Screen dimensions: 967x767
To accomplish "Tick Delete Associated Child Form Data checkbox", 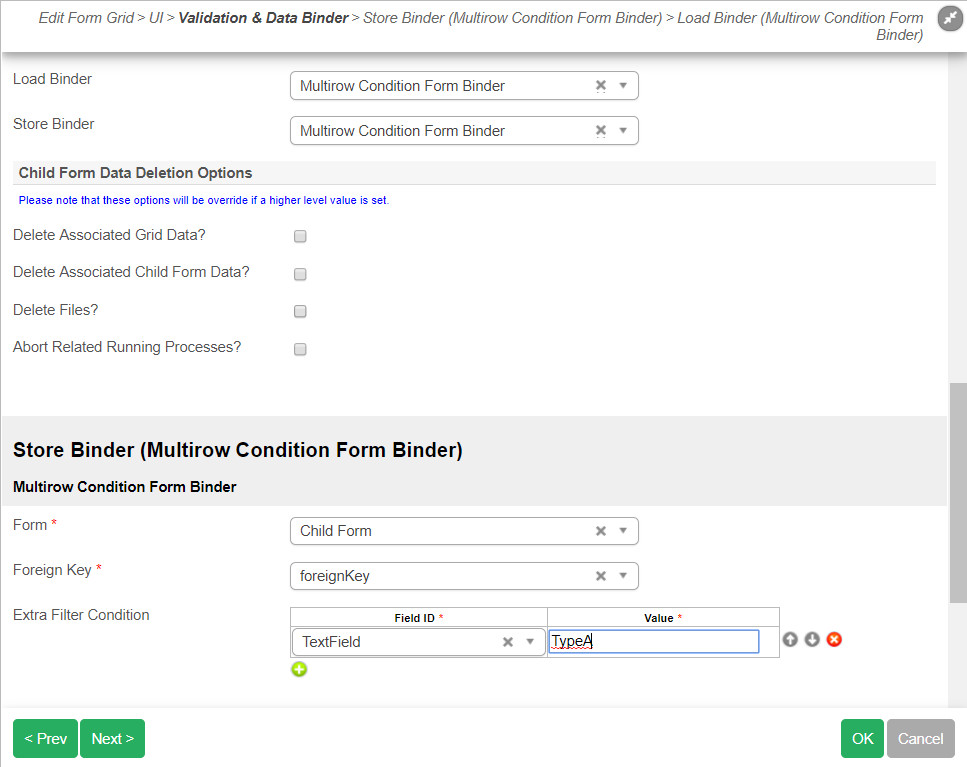I will pos(300,274).
